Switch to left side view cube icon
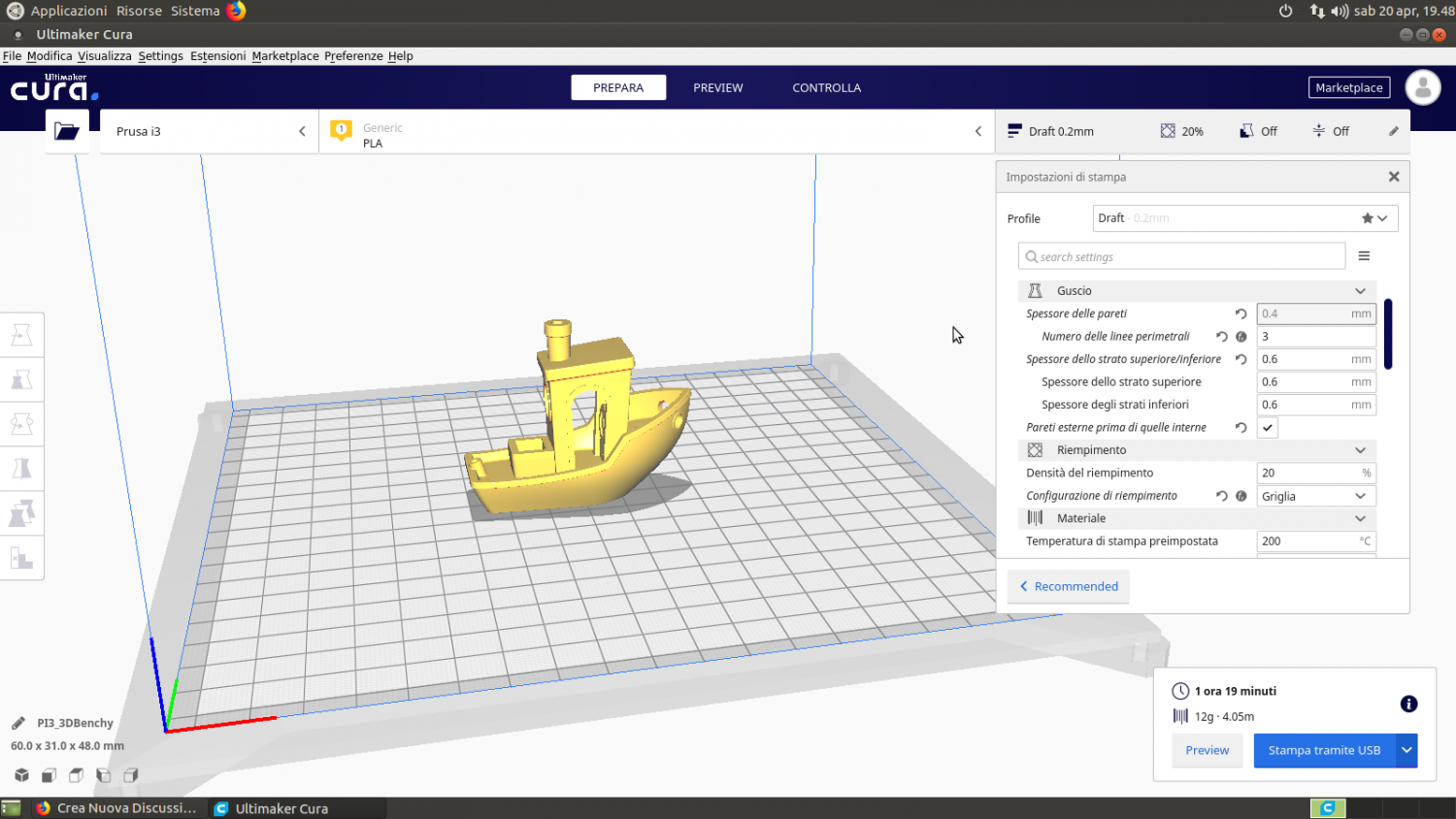Viewport: 1456px width, 819px height. tap(103, 774)
